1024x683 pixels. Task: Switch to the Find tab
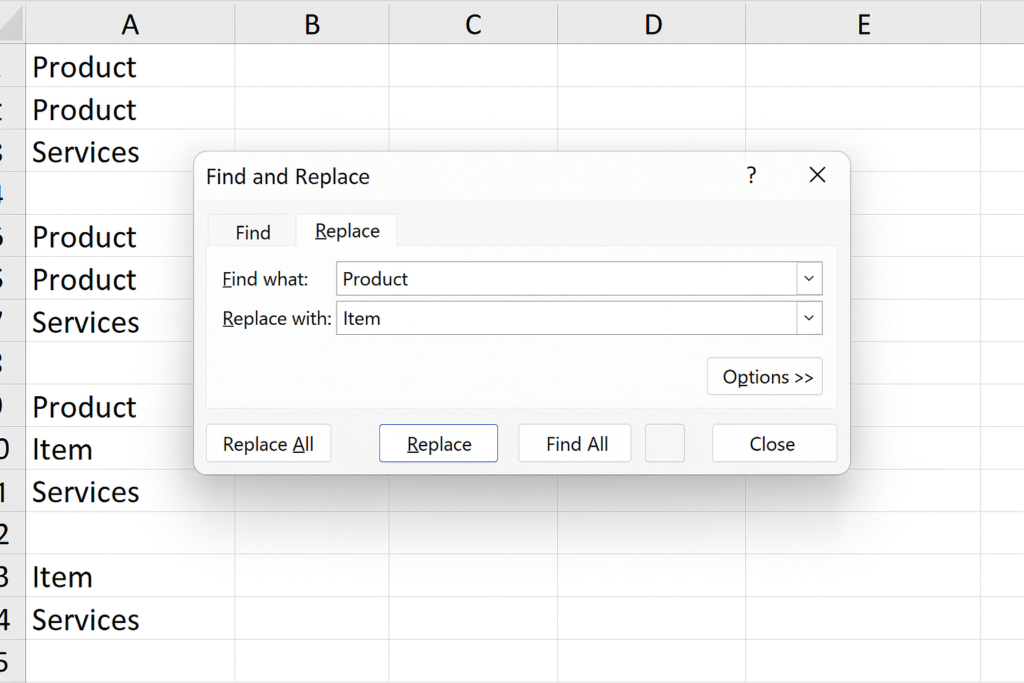click(253, 232)
